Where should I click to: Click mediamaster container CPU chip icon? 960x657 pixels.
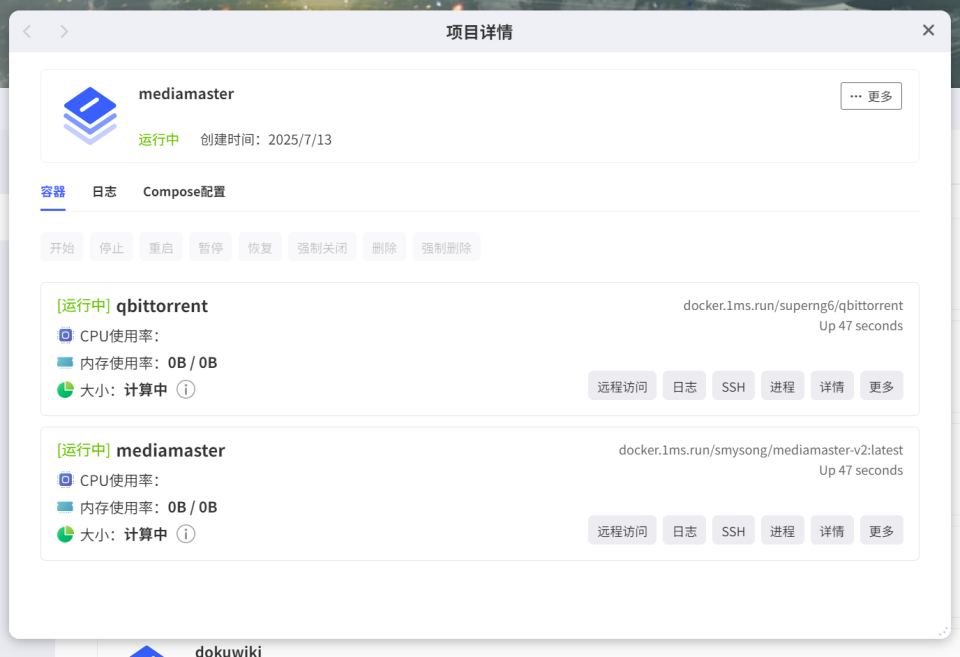66,480
